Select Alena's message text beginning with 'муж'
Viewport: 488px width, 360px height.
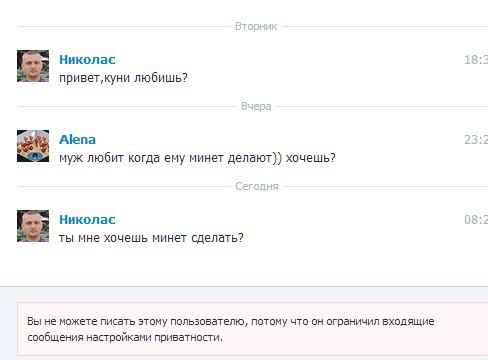coord(197,158)
